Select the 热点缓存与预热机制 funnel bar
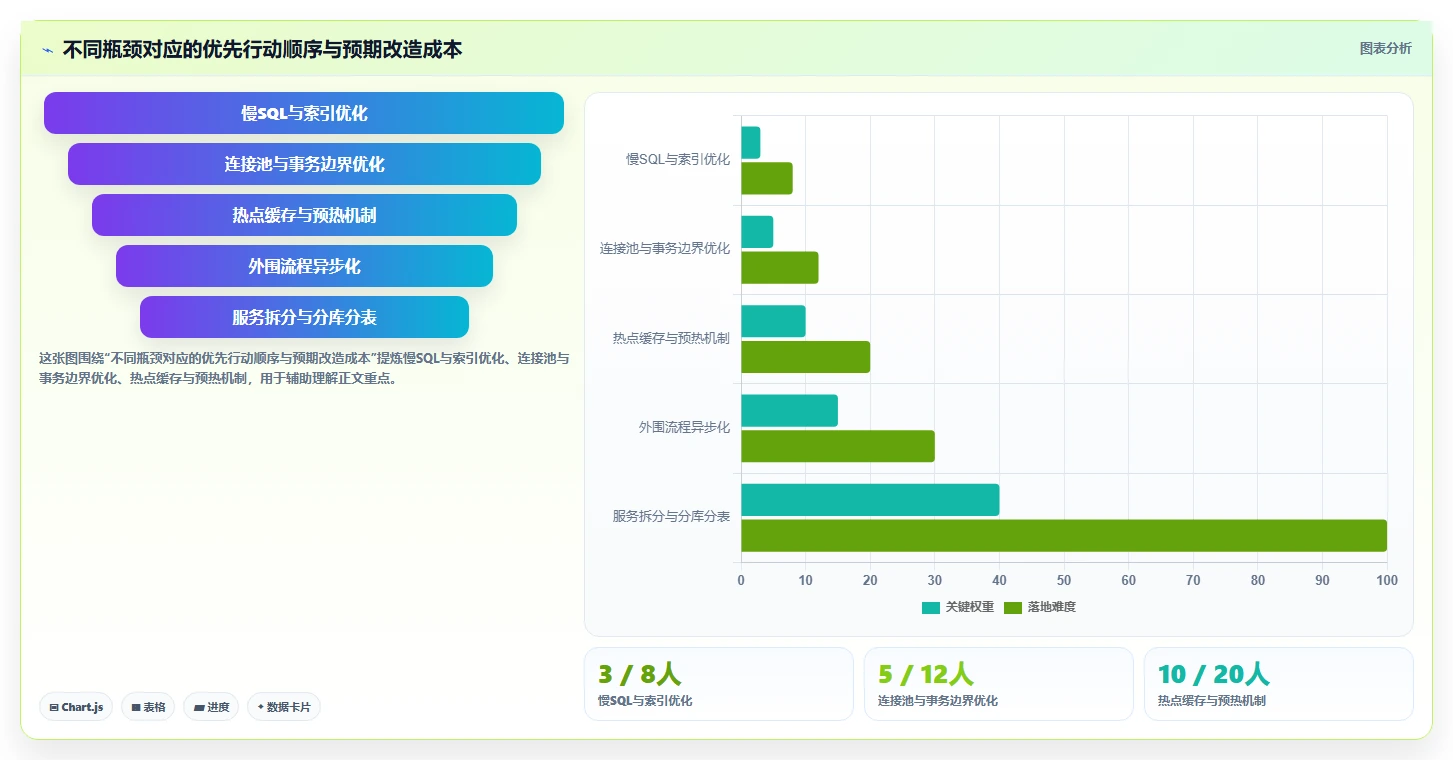 coord(304,215)
